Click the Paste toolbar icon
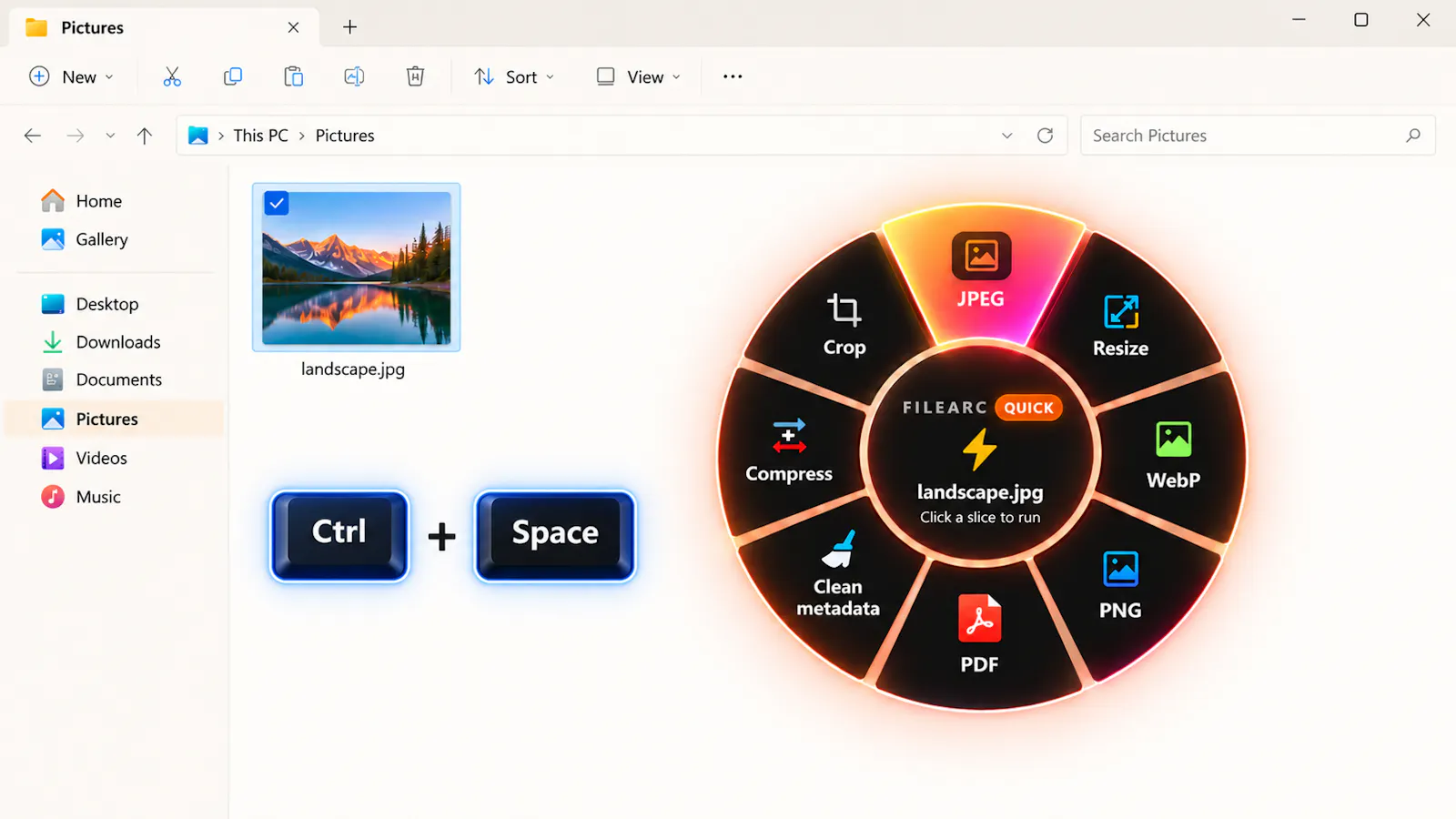 click(293, 76)
